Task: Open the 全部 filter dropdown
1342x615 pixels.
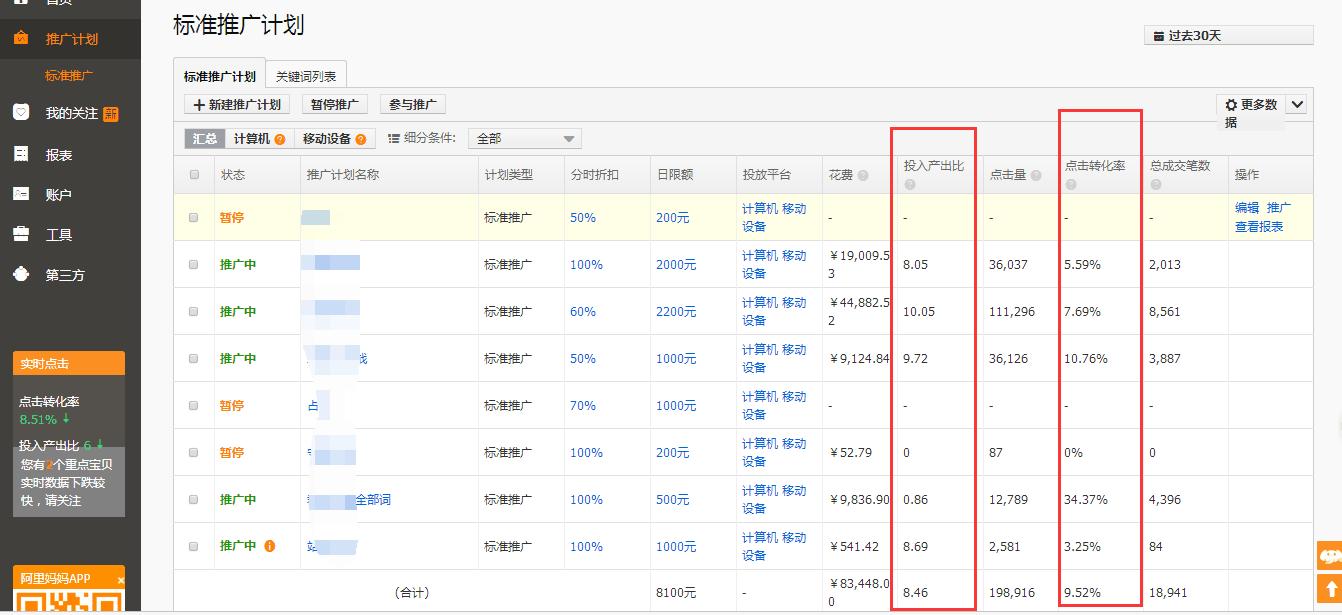Action: point(524,138)
